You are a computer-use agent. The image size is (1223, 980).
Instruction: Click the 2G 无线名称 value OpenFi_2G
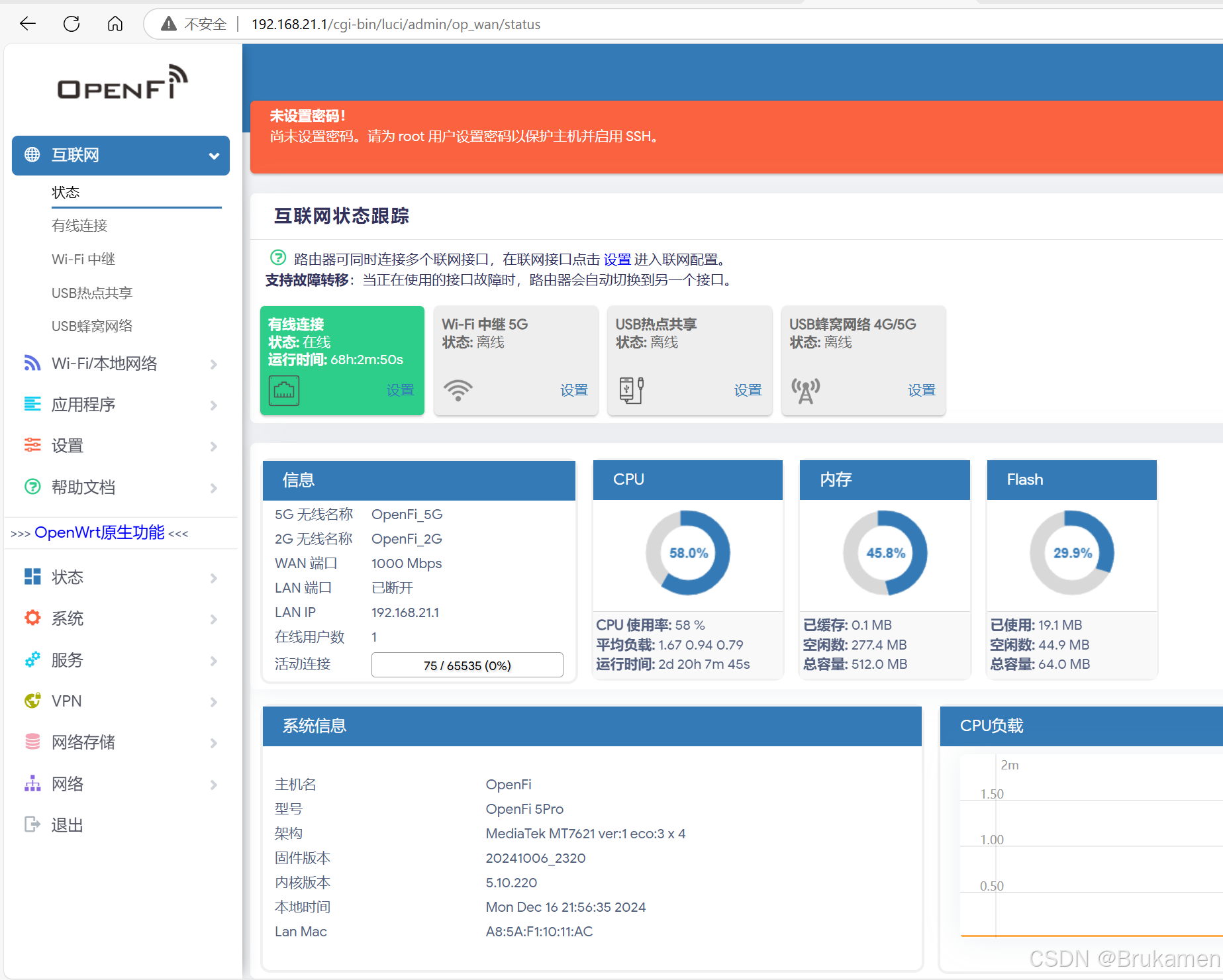(407, 539)
